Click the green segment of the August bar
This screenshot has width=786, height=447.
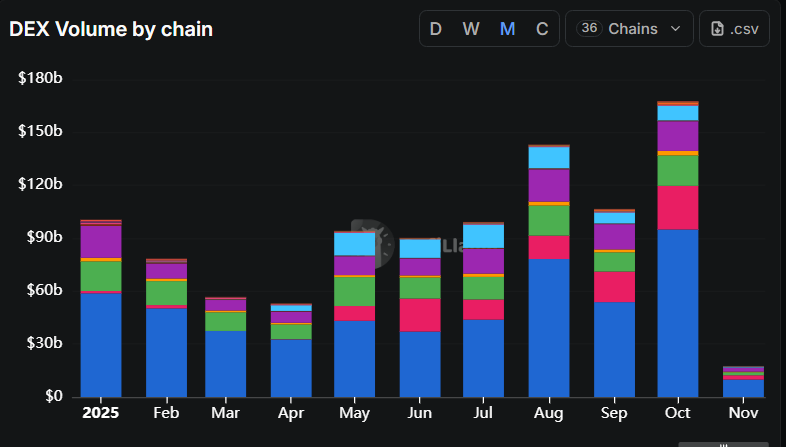549,219
